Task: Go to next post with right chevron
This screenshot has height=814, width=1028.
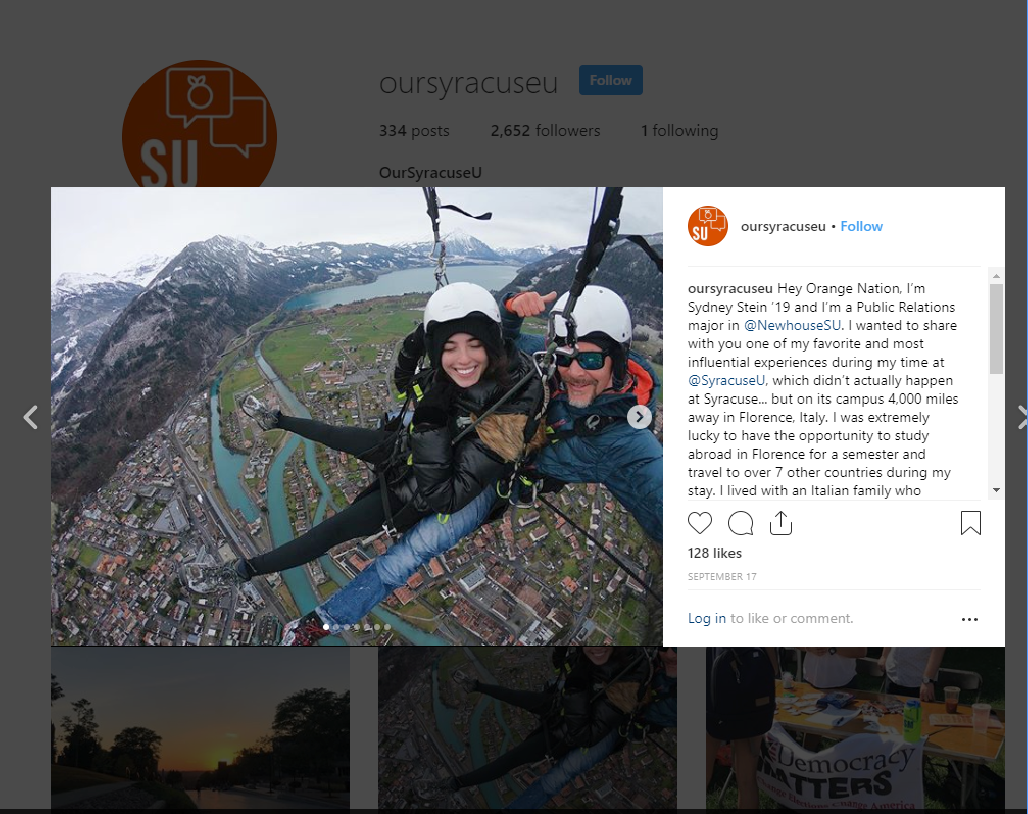Action: pyautogui.click(x=1021, y=417)
